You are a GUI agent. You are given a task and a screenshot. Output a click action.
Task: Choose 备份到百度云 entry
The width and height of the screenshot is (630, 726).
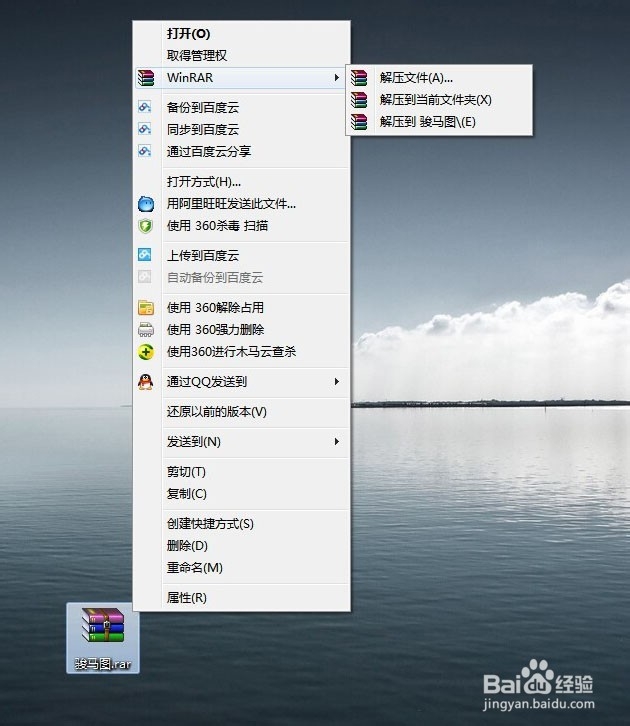click(x=241, y=107)
